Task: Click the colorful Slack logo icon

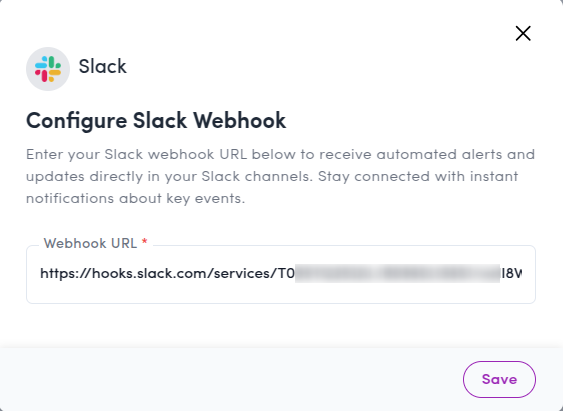Action: [x=48, y=69]
